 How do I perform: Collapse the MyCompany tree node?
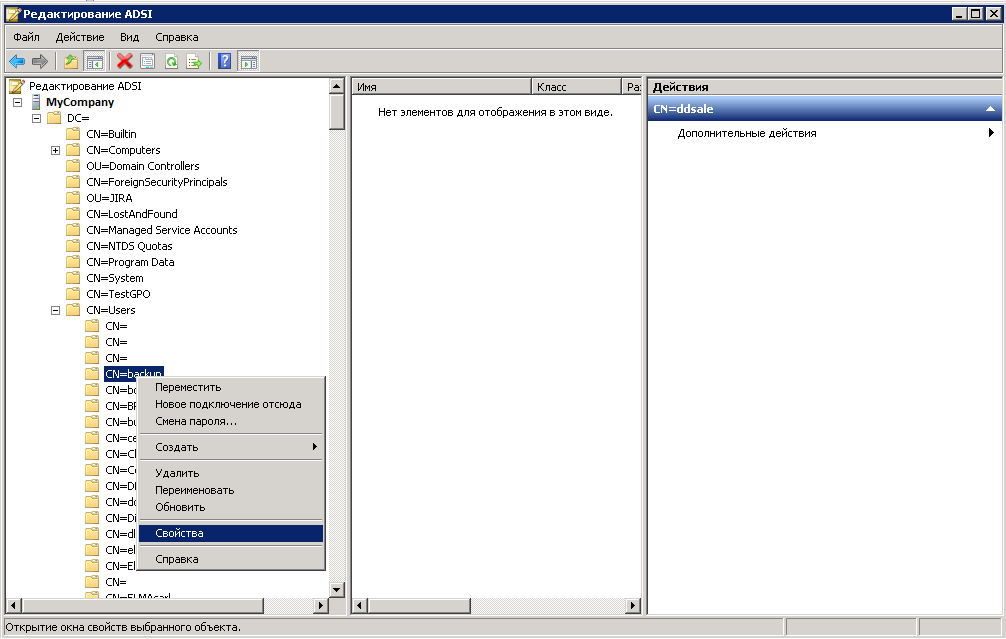18,102
